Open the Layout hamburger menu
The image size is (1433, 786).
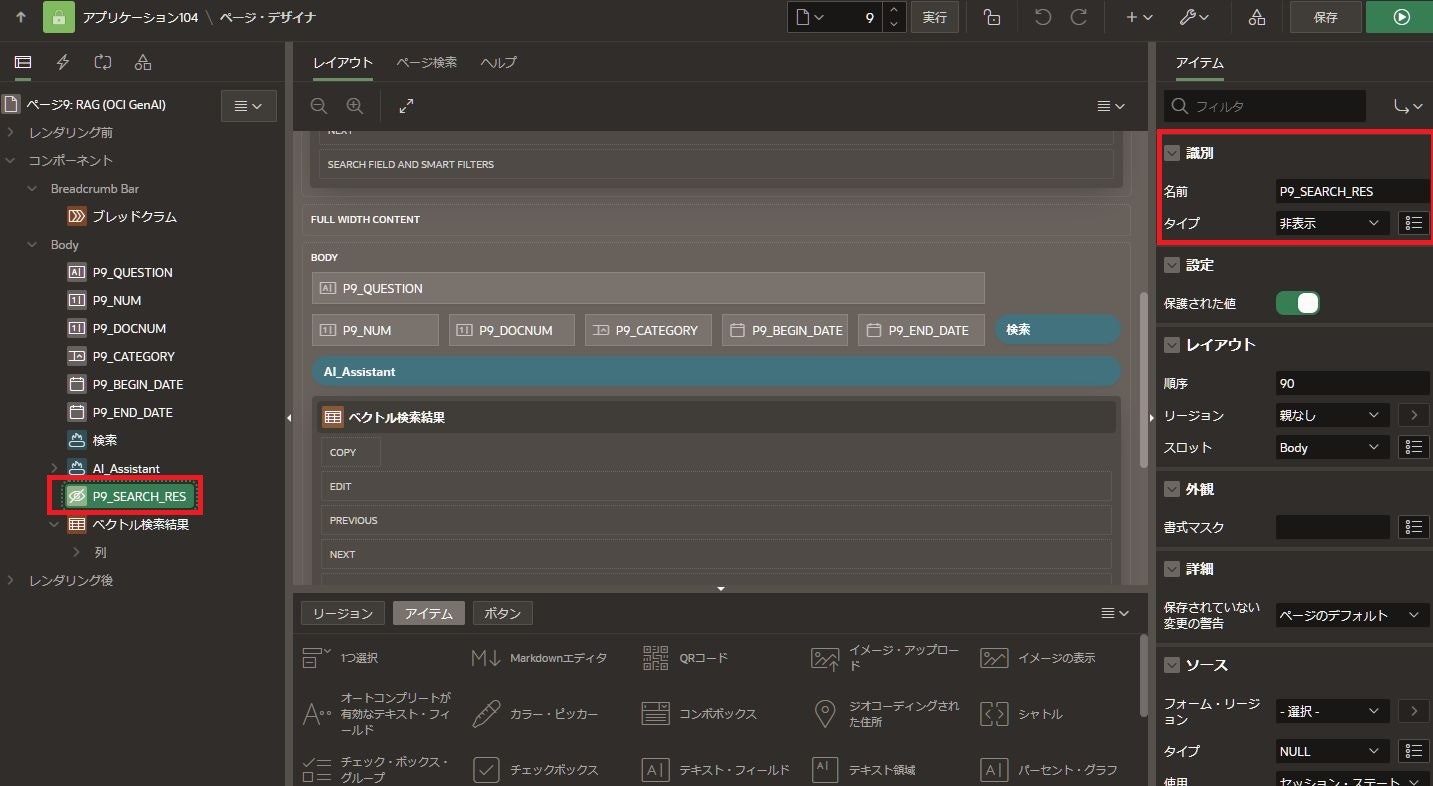[1111, 106]
